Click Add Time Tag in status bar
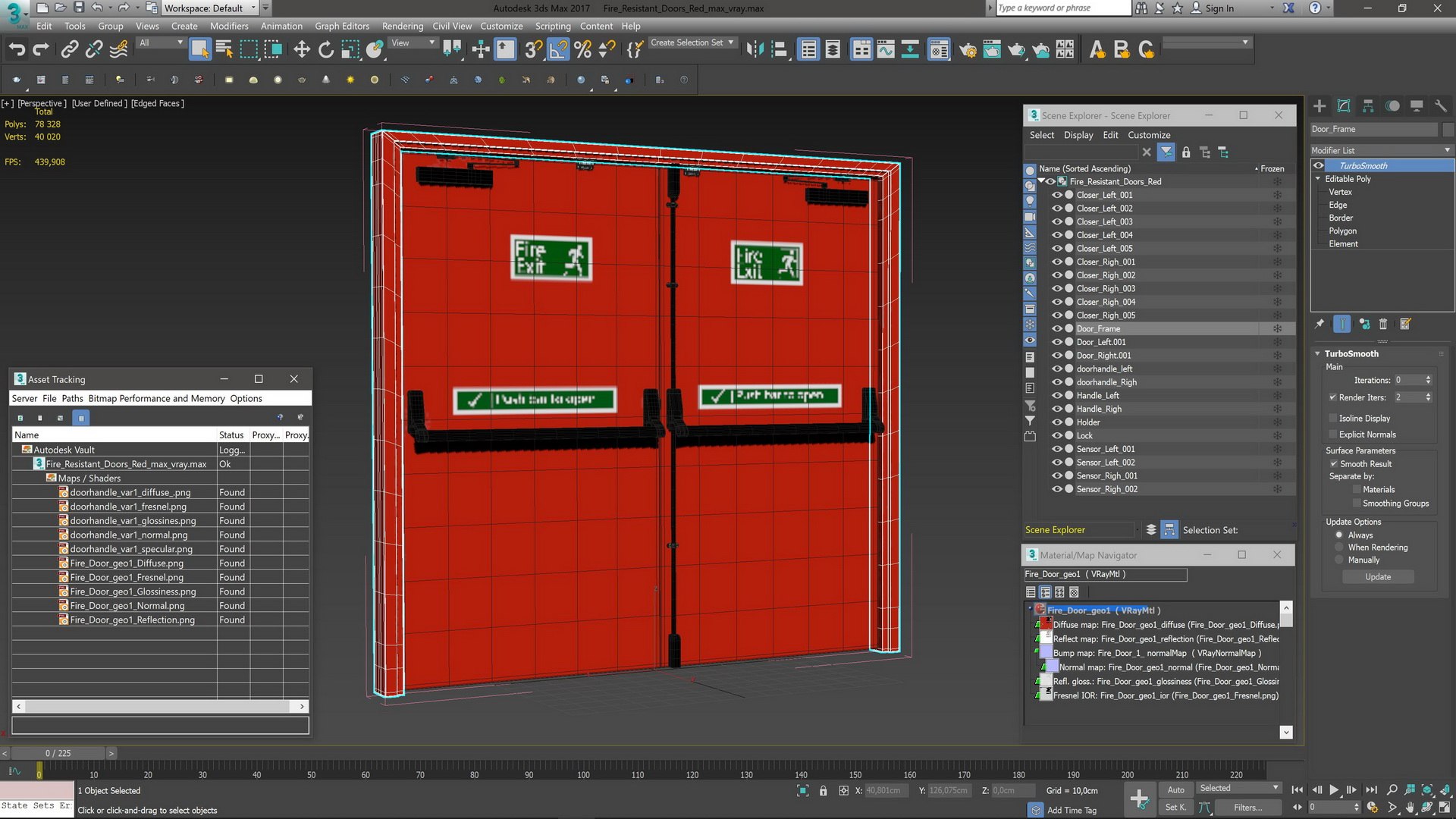1456x819 pixels. click(x=1072, y=810)
